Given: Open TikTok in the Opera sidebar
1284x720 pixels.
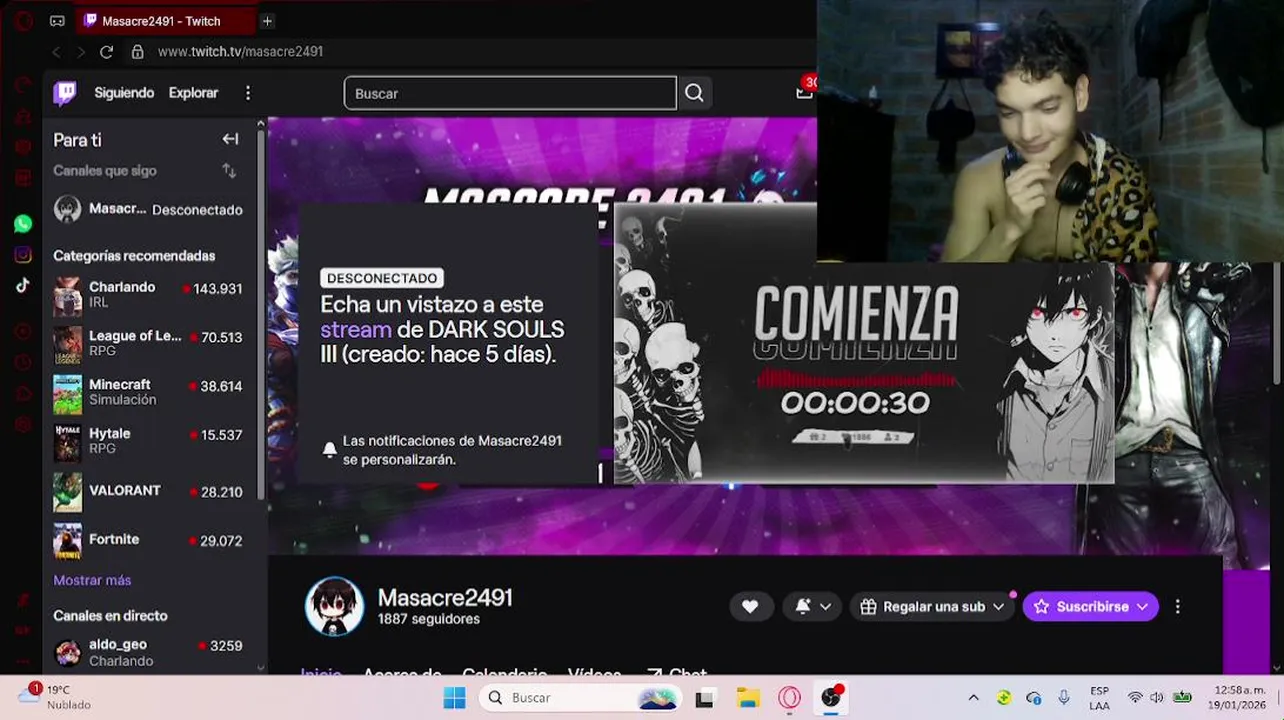Looking at the screenshot, I should click(x=23, y=285).
